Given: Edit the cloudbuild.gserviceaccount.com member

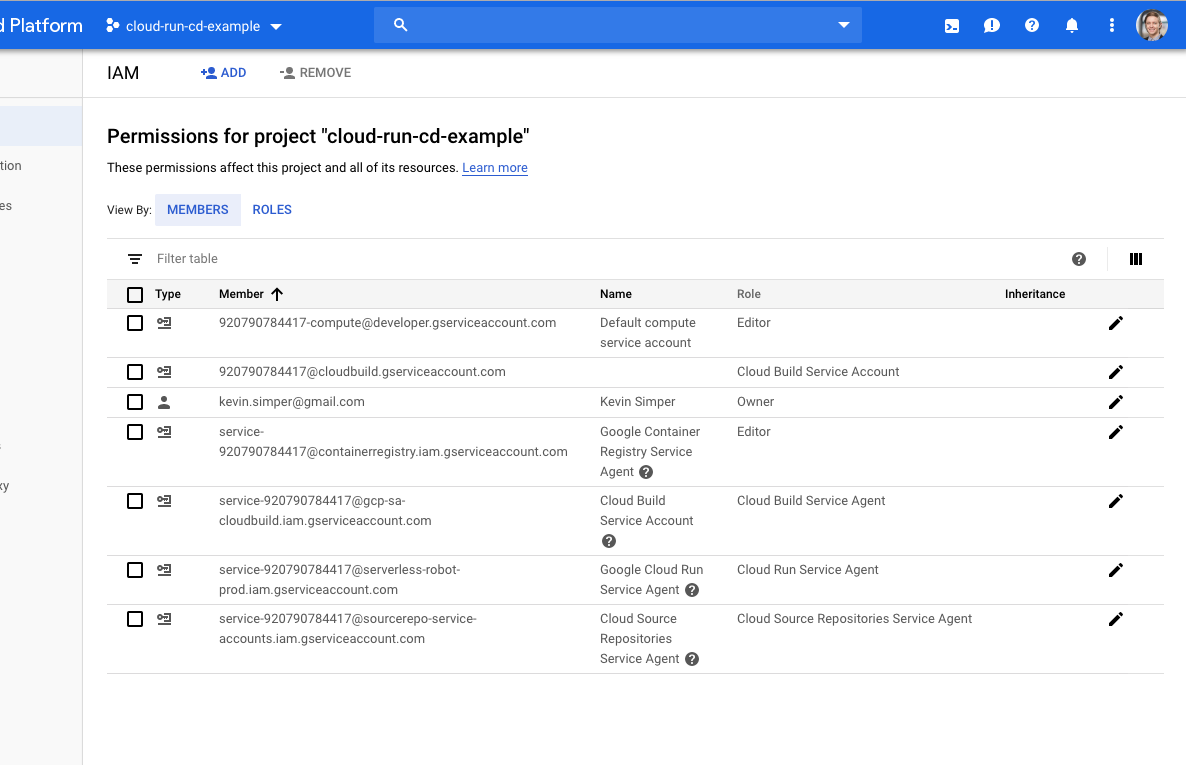Looking at the screenshot, I should pos(1116,372).
